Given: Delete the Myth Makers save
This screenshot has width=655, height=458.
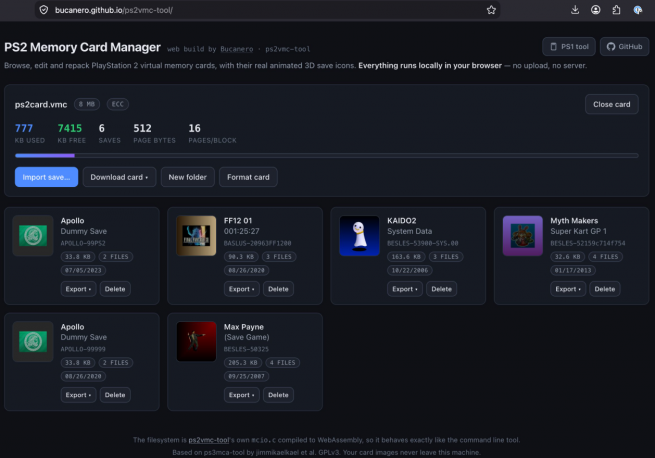Looking at the screenshot, I should (x=604, y=289).
